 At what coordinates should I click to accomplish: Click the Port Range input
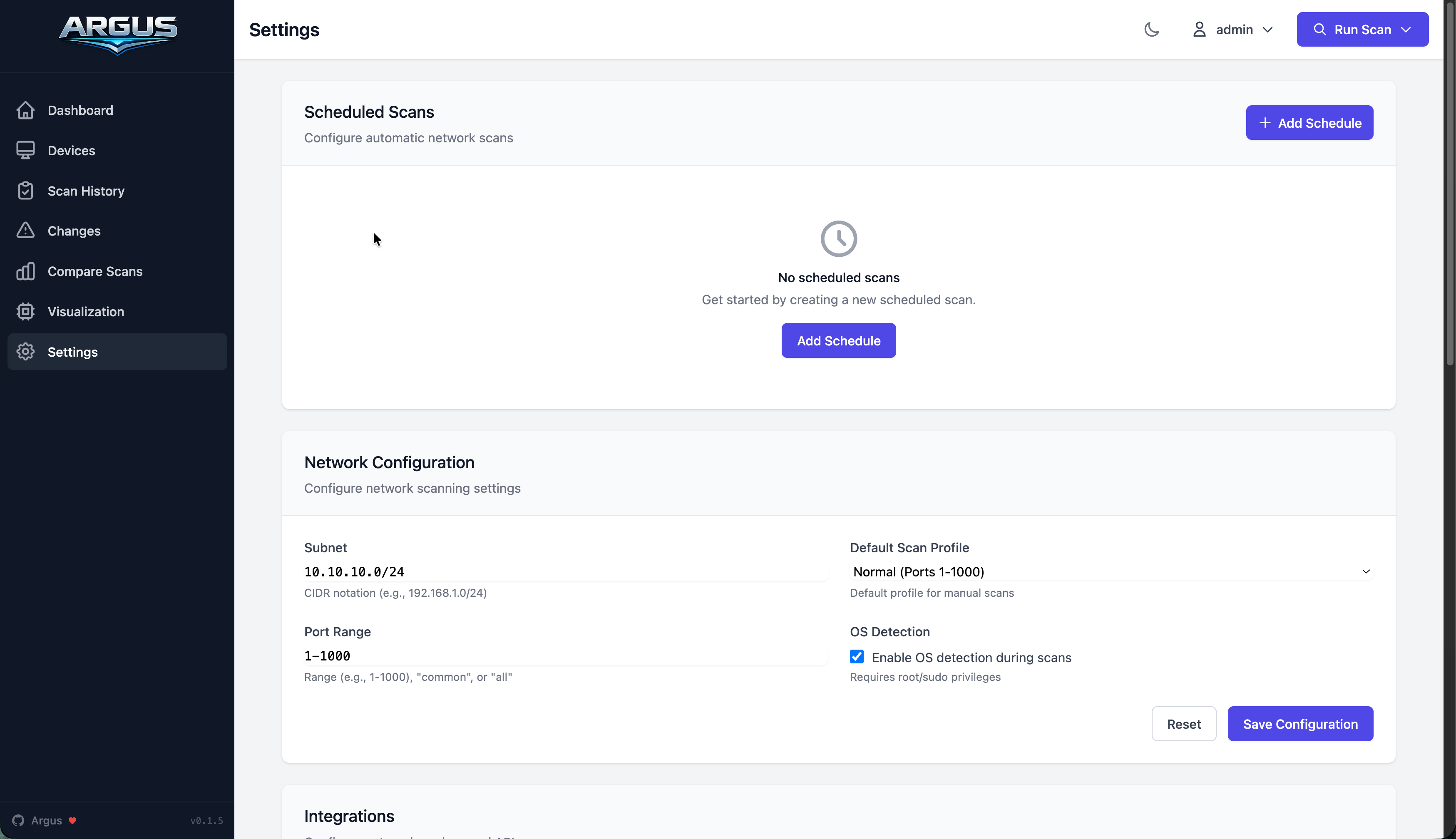(x=565, y=655)
